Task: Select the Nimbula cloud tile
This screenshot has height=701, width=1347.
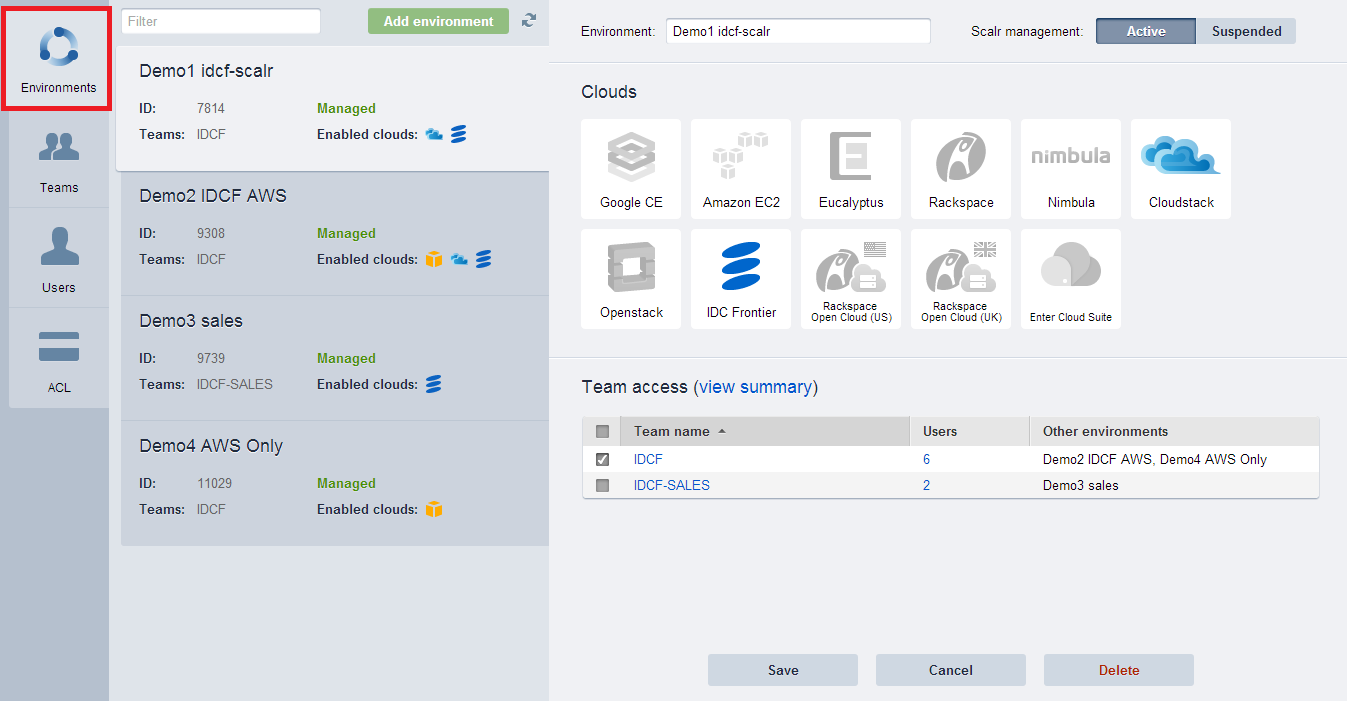Action: (x=1071, y=169)
